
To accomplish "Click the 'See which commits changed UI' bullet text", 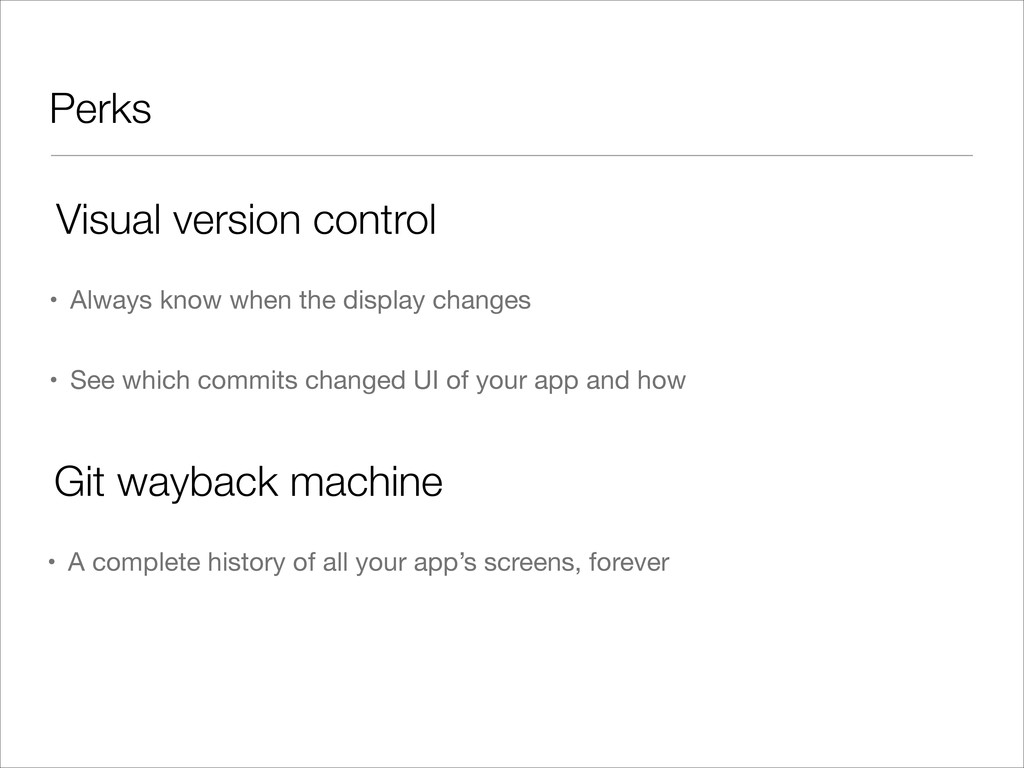I will pos(377,380).
